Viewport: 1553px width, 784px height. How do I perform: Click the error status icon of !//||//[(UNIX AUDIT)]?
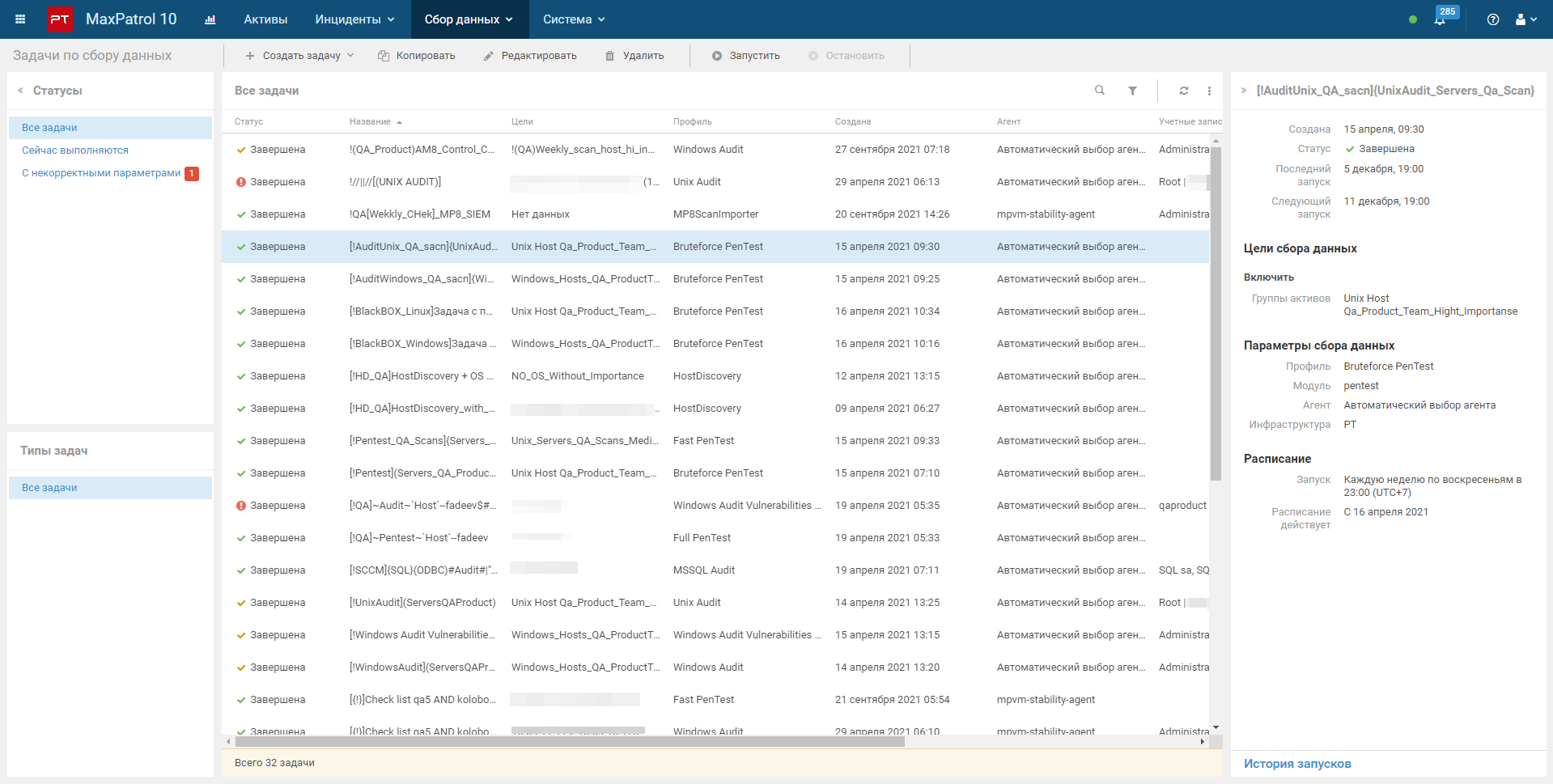241,182
